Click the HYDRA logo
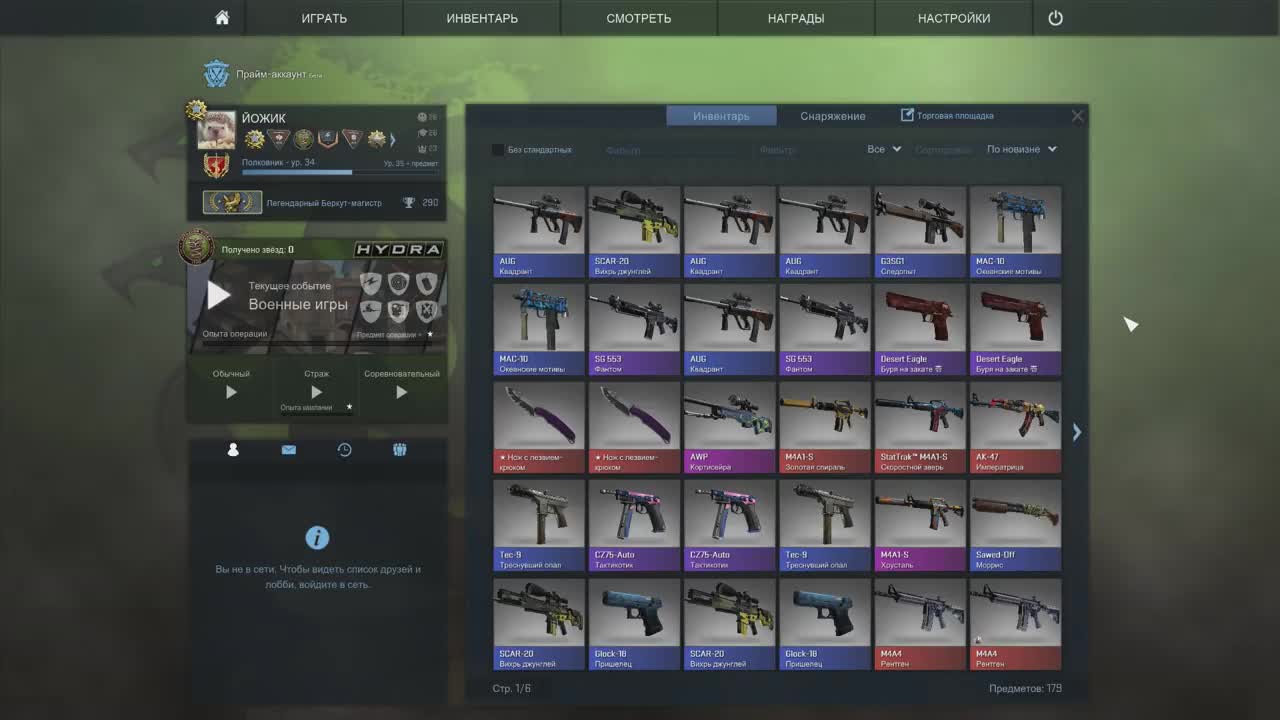The height and width of the screenshot is (720, 1280). click(399, 249)
